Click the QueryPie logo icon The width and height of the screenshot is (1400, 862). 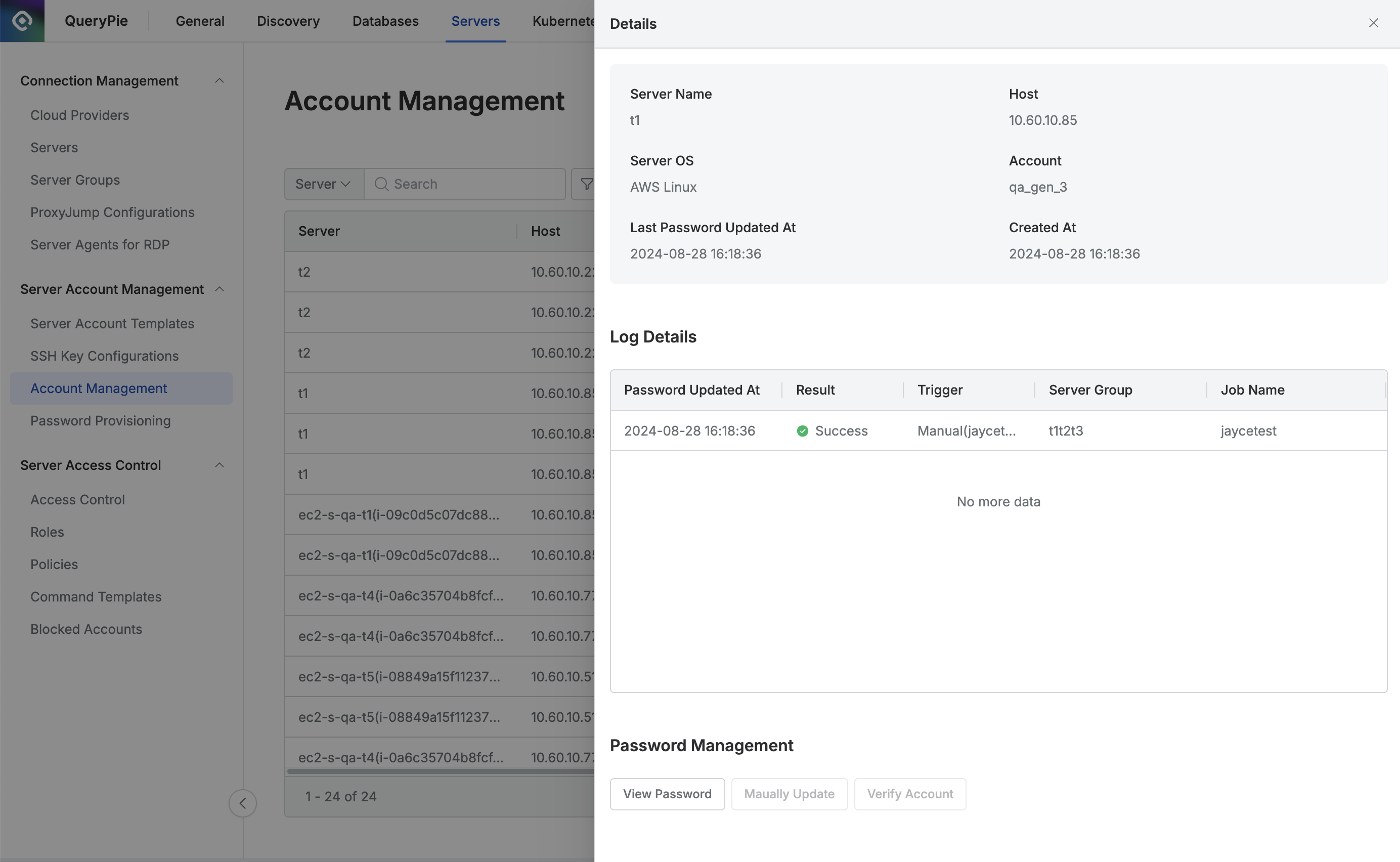22,21
